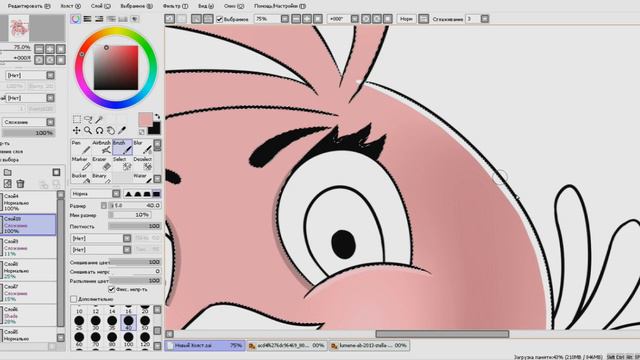Select the AirBrush tool
The image size is (640, 360).
coord(102,147)
